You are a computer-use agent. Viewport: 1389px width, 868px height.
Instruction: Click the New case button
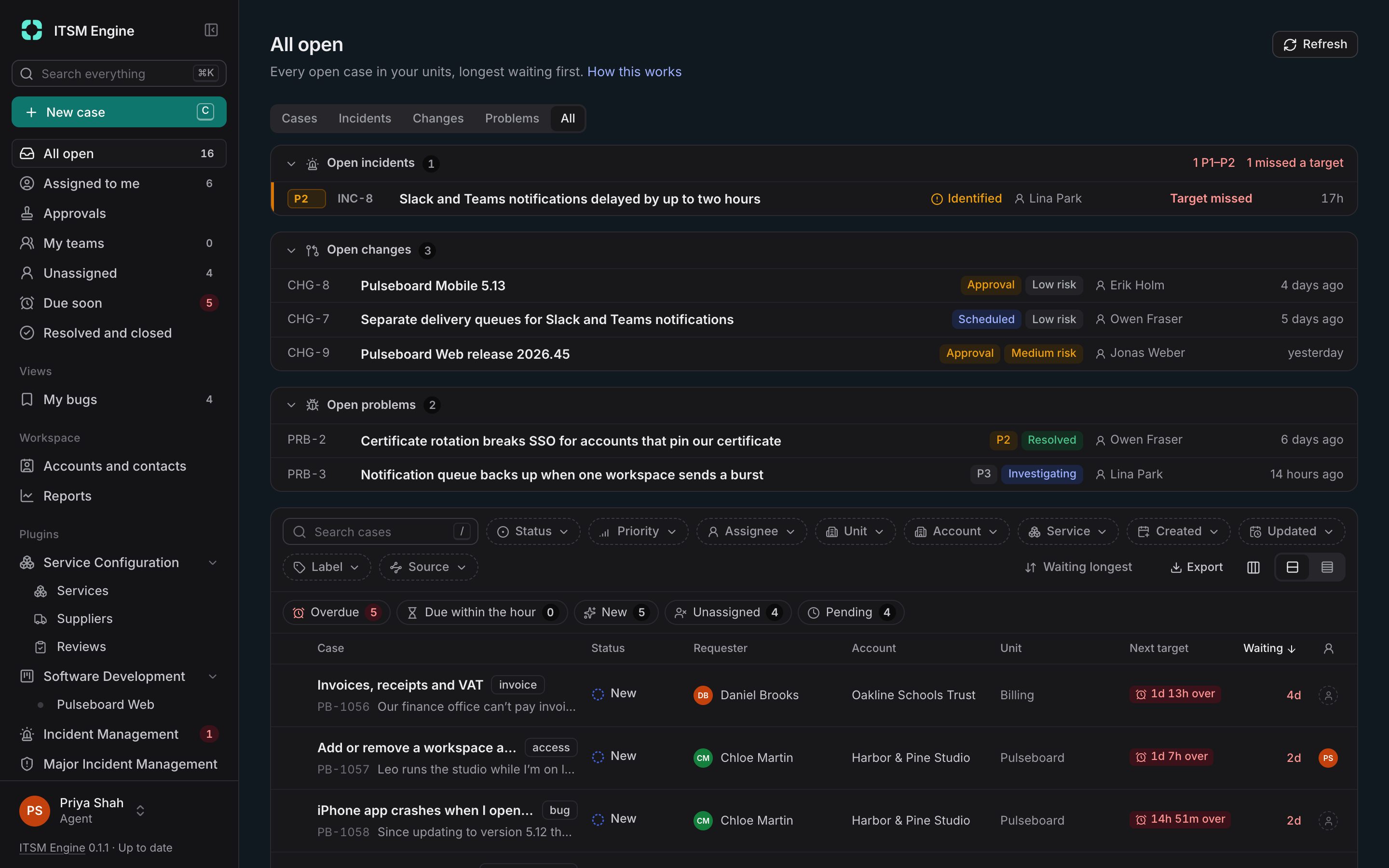tap(119, 112)
